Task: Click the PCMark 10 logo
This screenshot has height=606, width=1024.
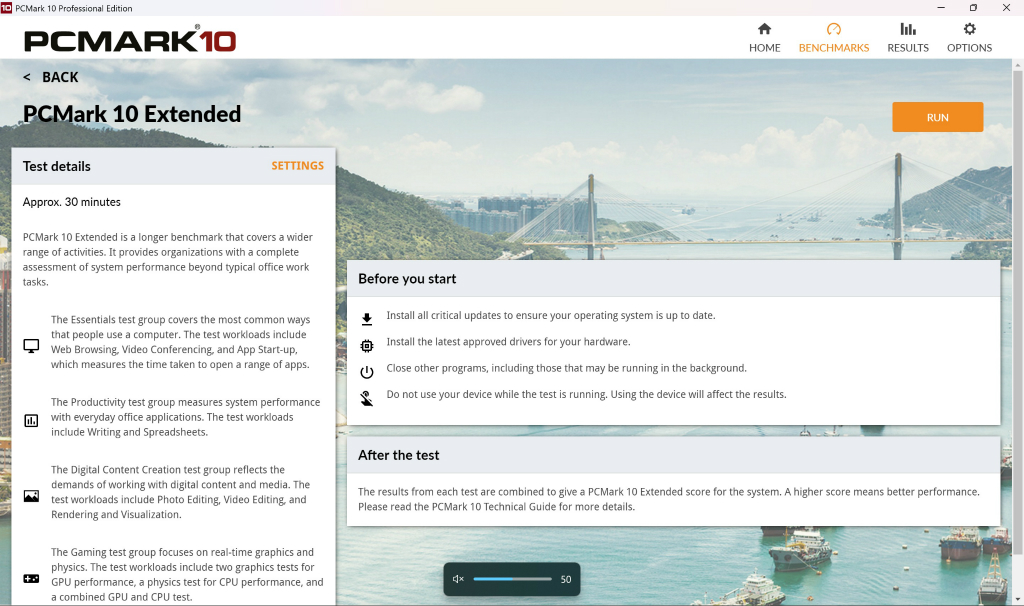Action: coord(130,40)
